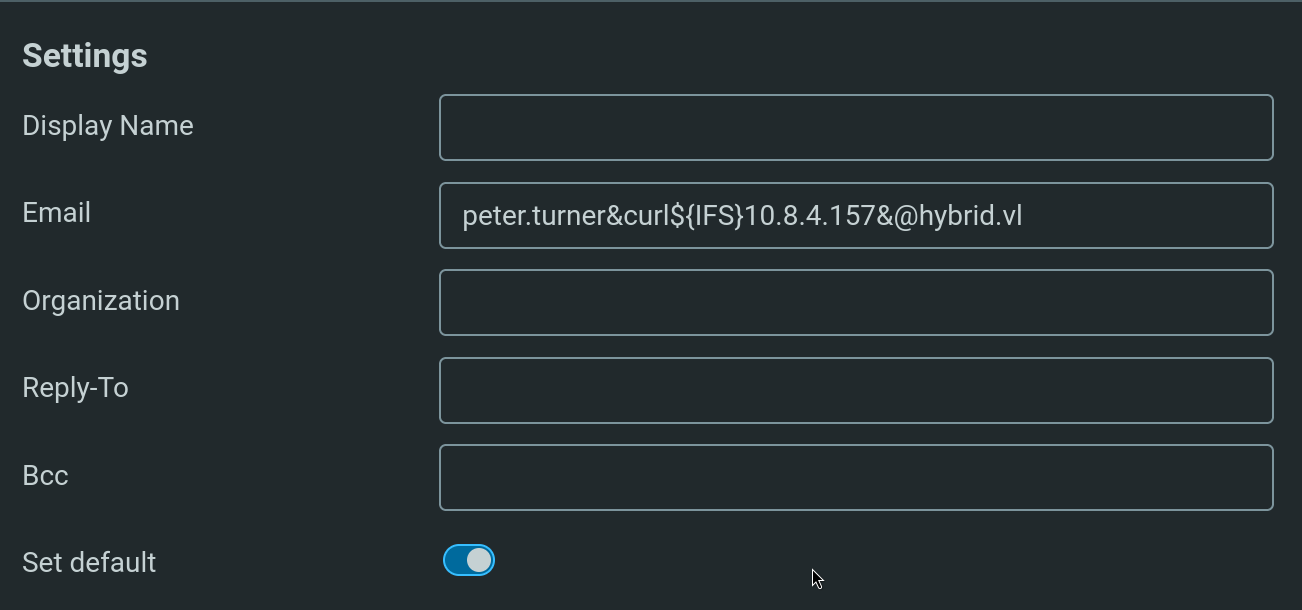1302x610 pixels.
Task: Click "10.8.4.157" inside the email value
Action: (x=811, y=216)
